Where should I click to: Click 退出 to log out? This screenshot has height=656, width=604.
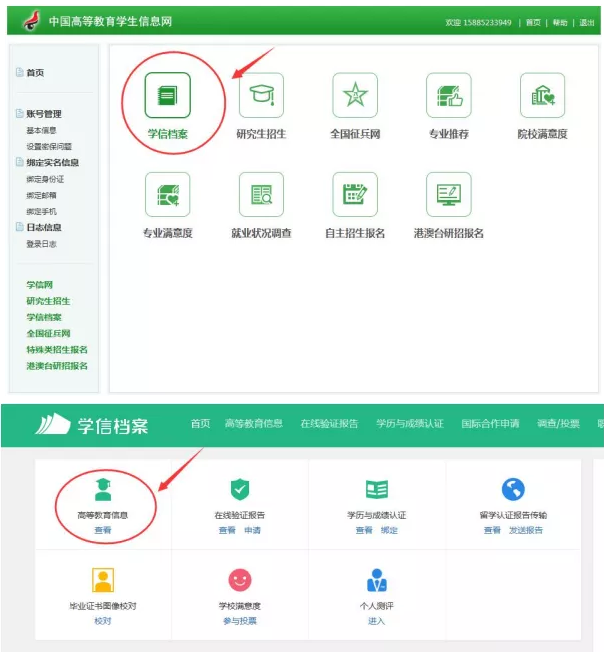tap(586, 23)
